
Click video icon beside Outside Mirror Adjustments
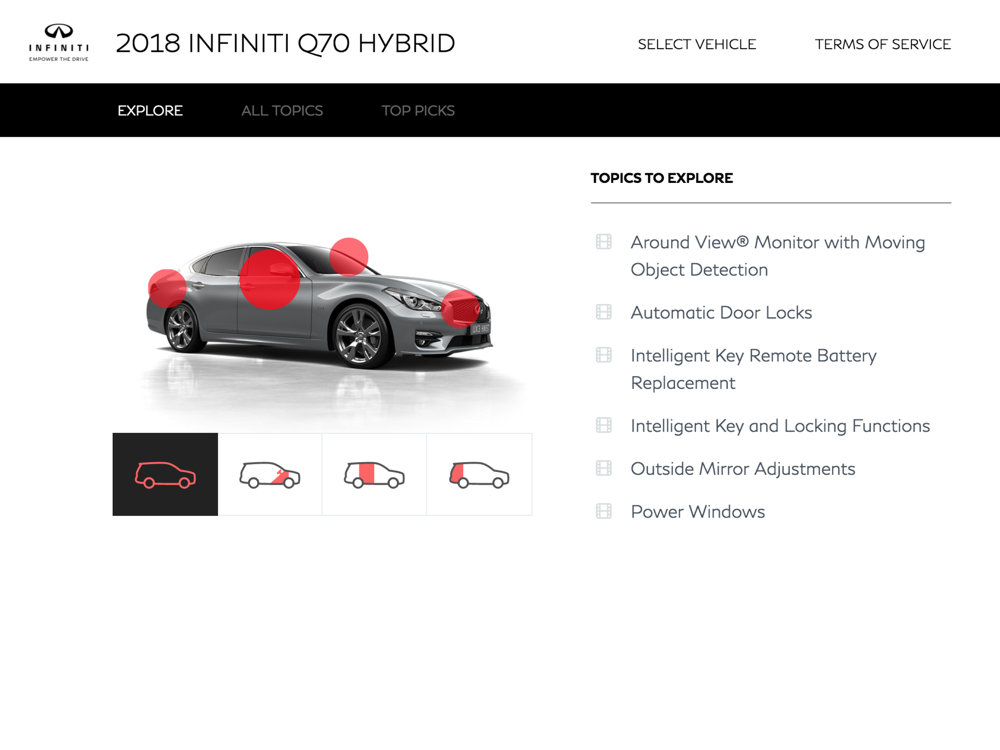(603, 468)
